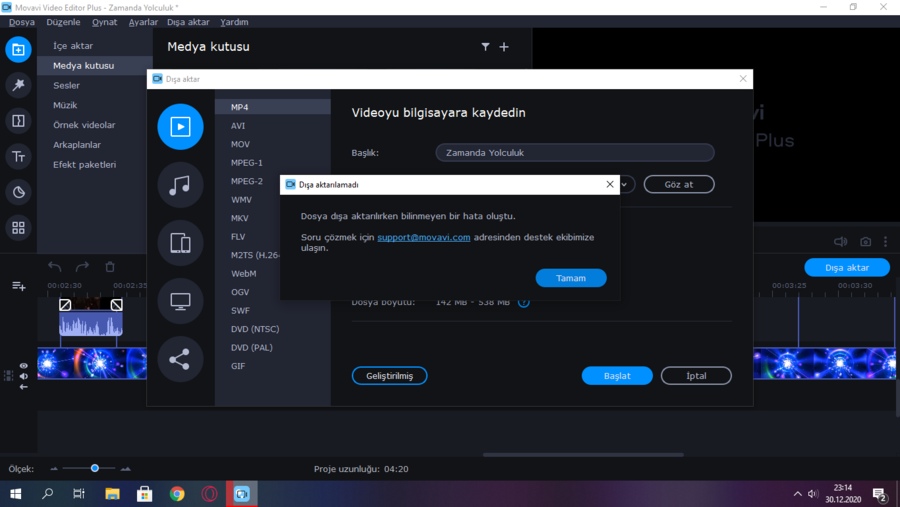Open the stickers clock sidebar icon
900x507 pixels.
(x=18, y=192)
